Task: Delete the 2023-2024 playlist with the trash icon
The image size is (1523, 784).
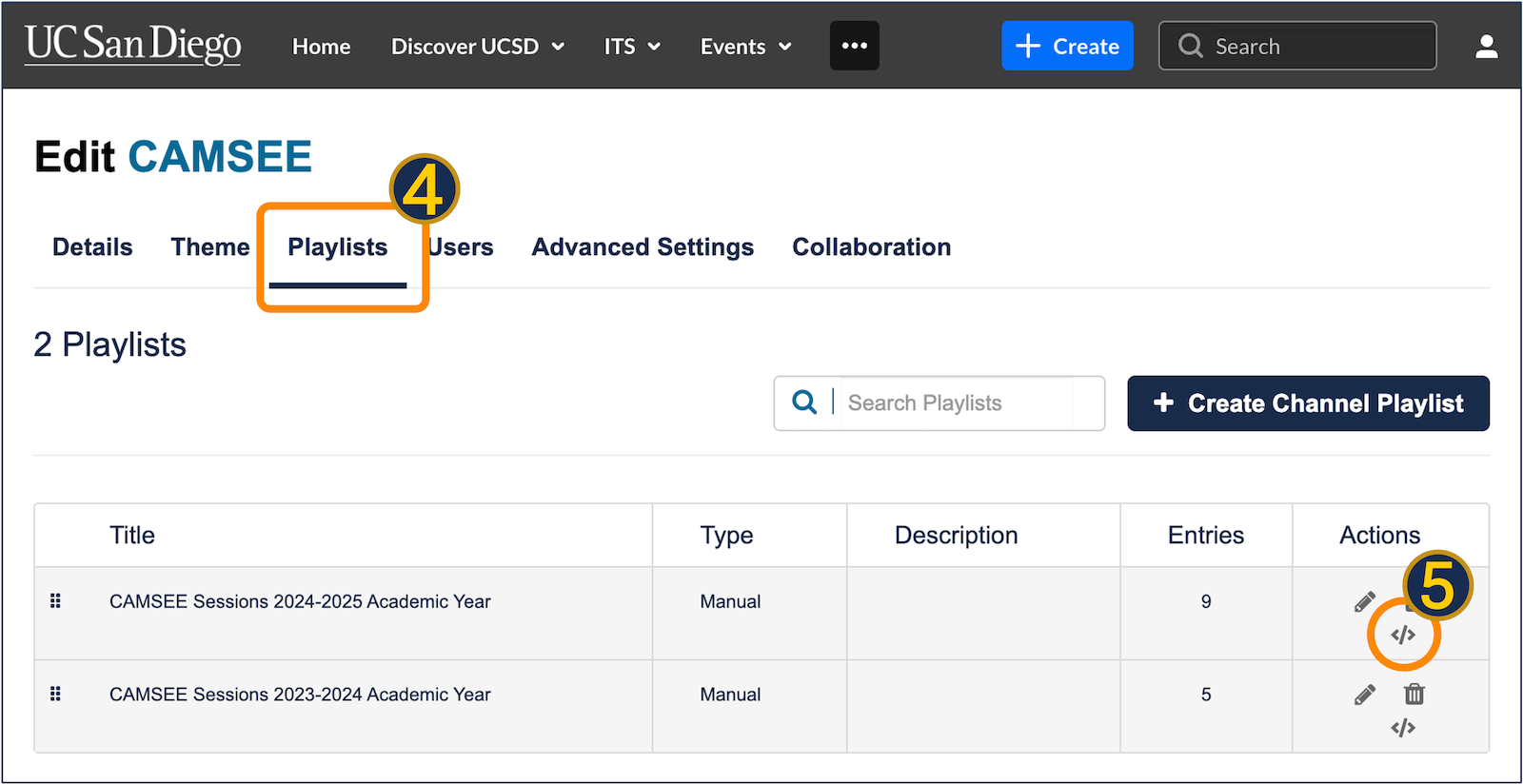Action: [x=1414, y=695]
